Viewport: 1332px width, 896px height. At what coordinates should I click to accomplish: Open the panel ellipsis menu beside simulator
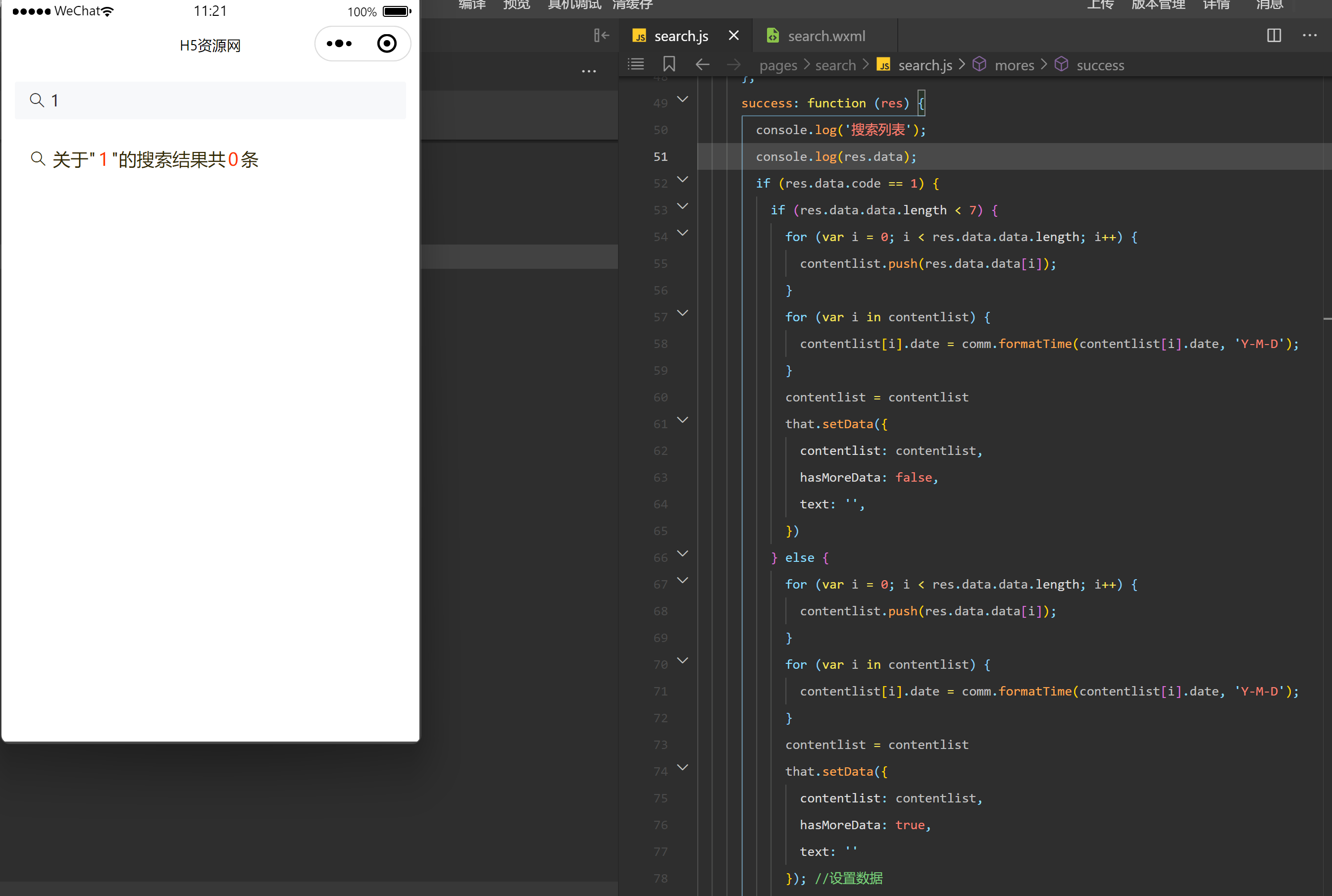click(589, 71)
